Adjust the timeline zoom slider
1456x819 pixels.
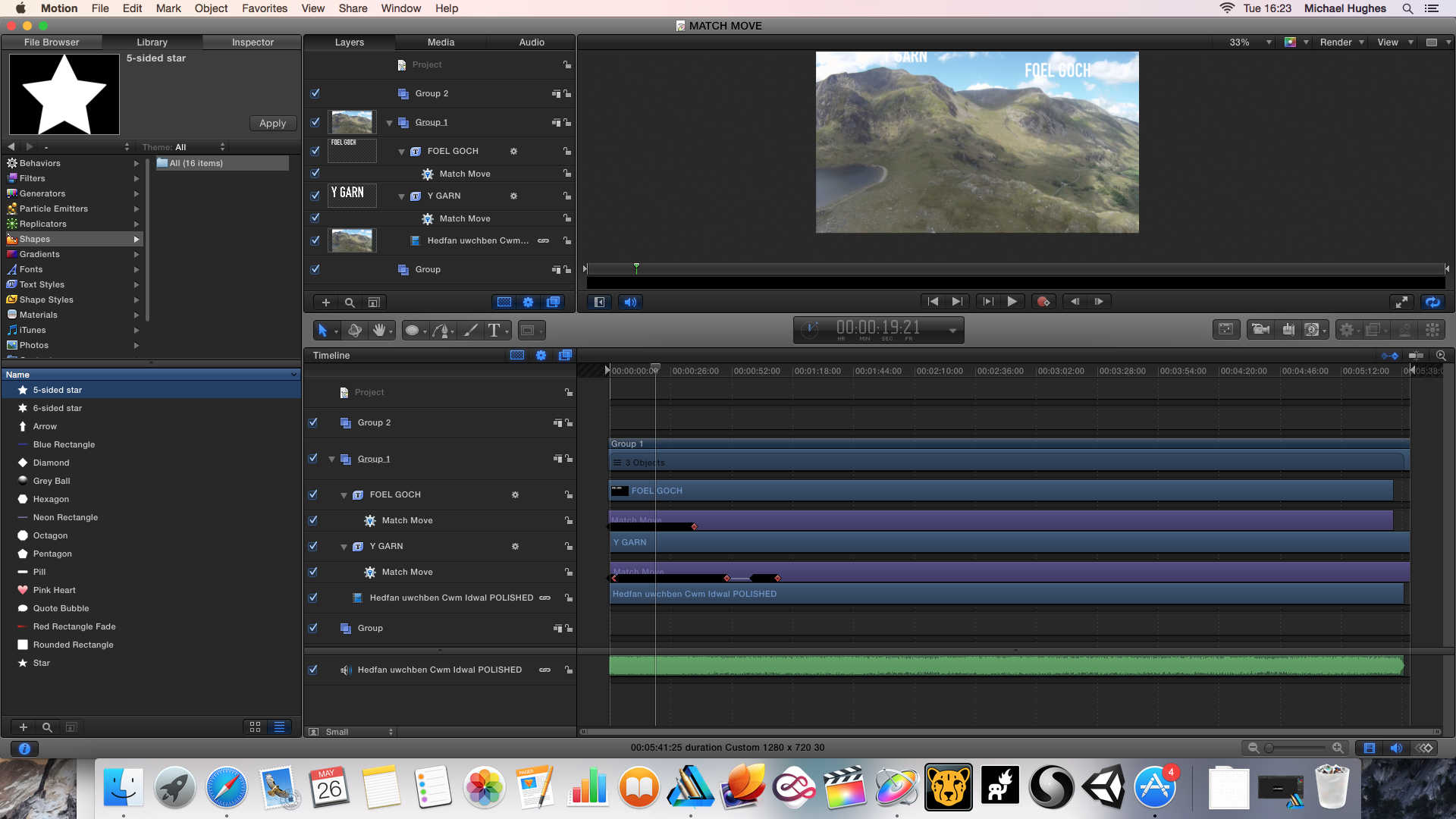pos(1269,748)
